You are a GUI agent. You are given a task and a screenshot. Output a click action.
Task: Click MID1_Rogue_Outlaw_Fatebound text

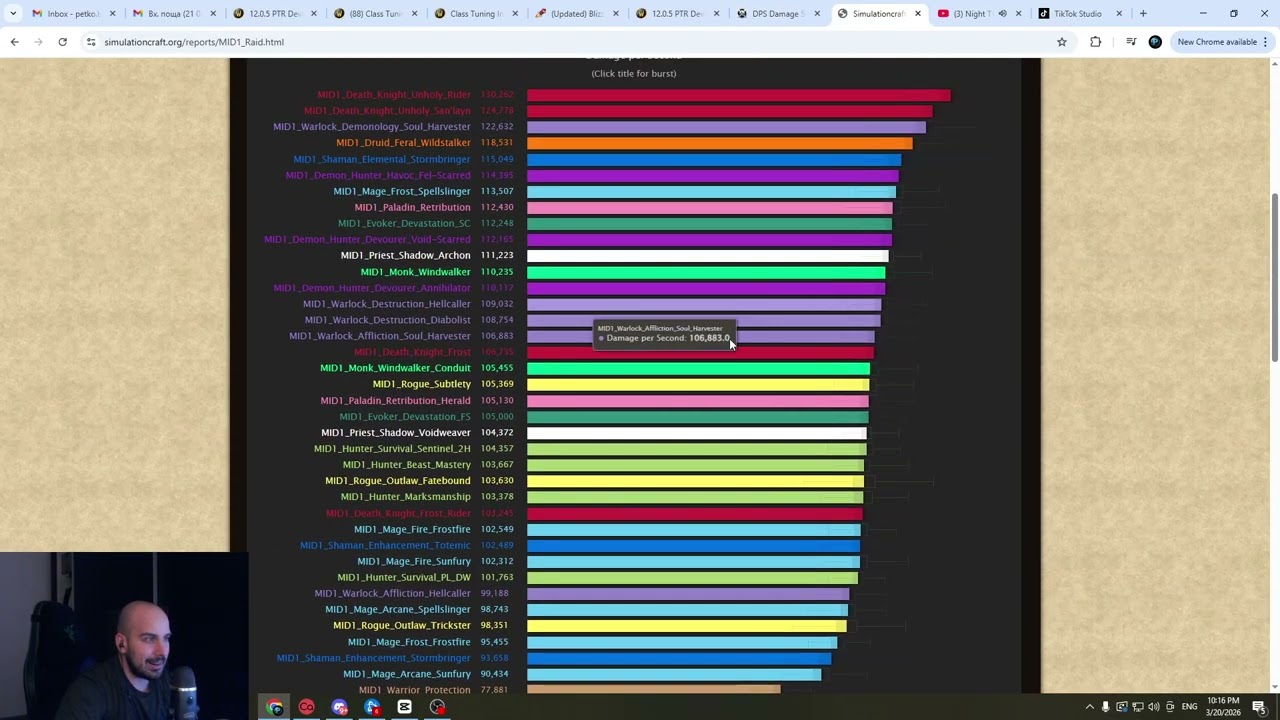pos(398,481)
